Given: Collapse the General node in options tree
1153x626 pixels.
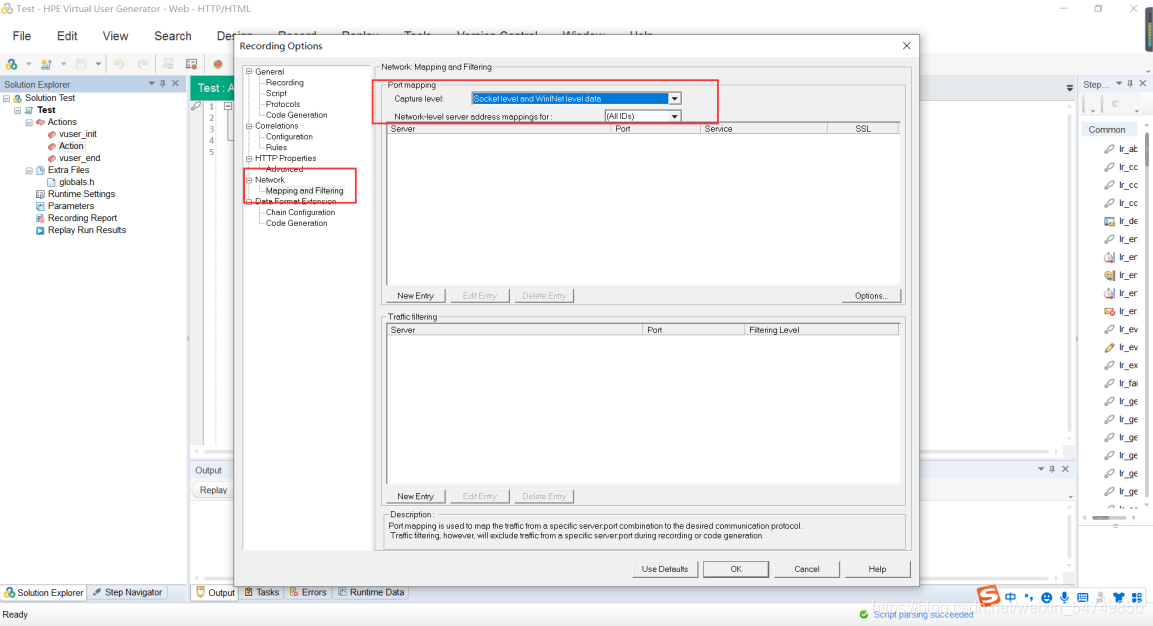Looking at the screenshot, I should (249, 72).
